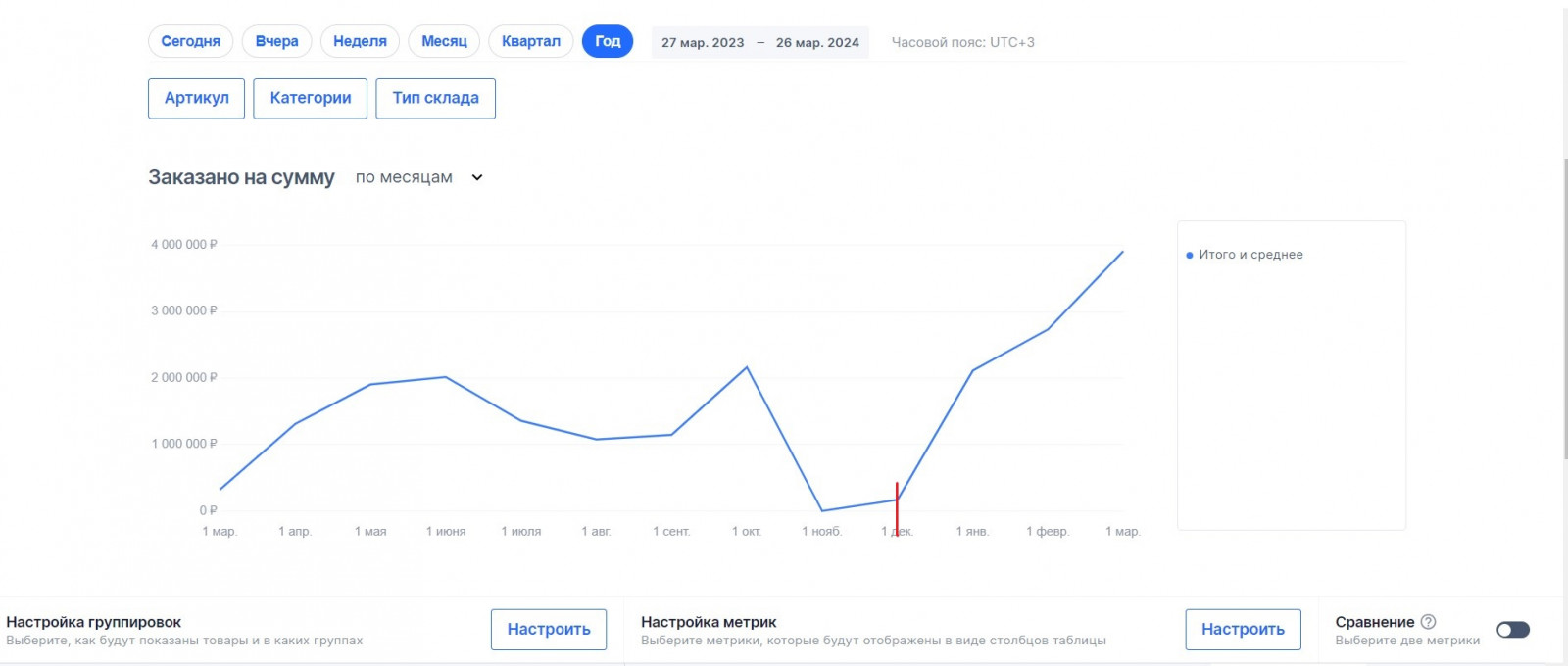The width and height of the screenshot is (1568, 666).
Task: Click the Сравнение help question icon
Action: pyautogui.click(x=1428, y=621)
